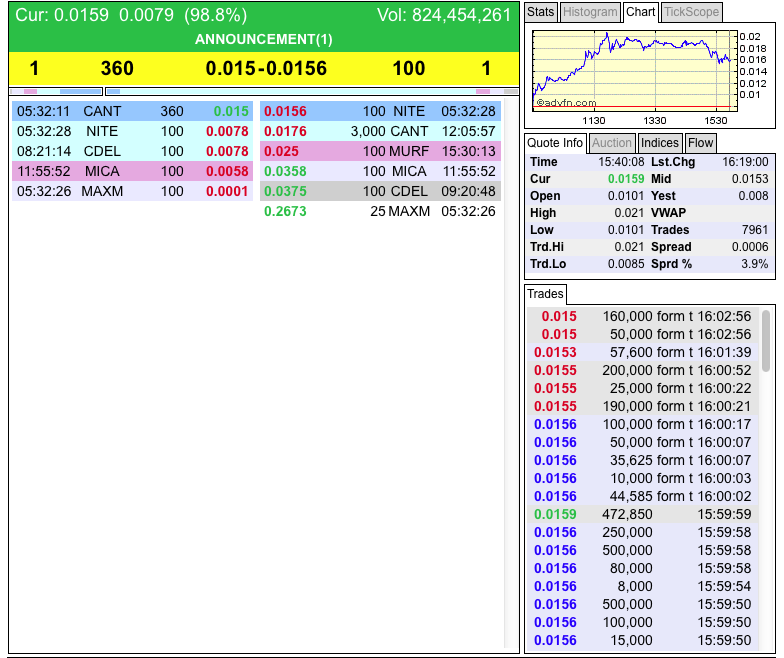Switch to the Indices tab

click(660, 143)
